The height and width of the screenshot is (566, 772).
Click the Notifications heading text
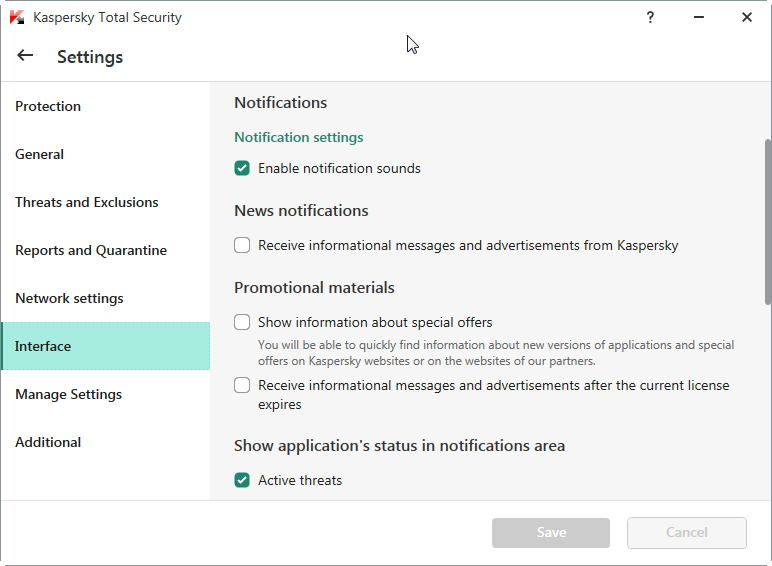(x=281, y=102)
